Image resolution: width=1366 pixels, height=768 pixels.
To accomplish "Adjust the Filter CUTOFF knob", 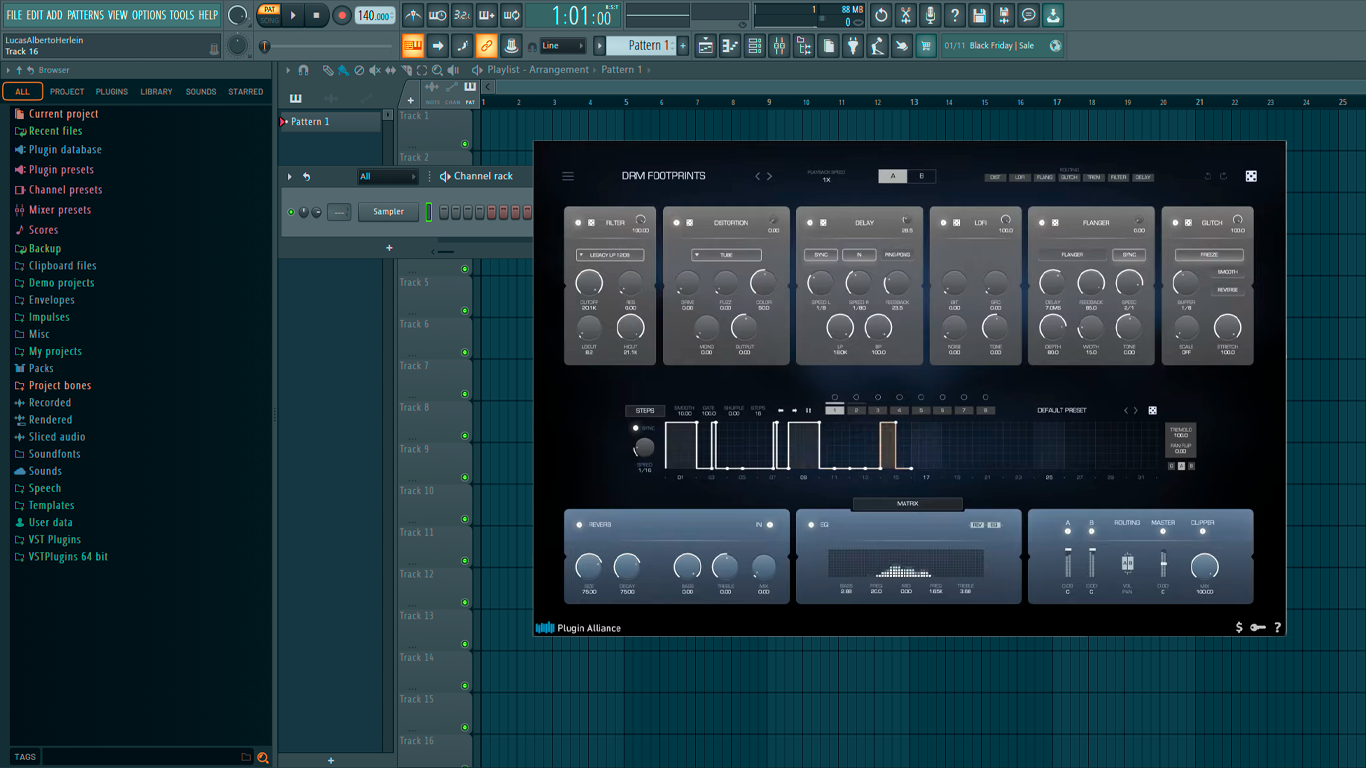I will click(589, 283).
